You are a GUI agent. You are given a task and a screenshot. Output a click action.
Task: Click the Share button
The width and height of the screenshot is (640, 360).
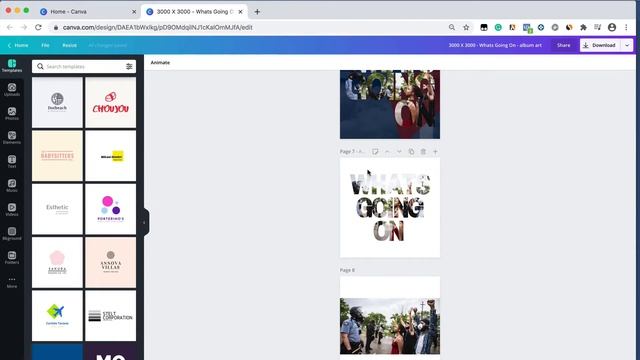[563, 45]
